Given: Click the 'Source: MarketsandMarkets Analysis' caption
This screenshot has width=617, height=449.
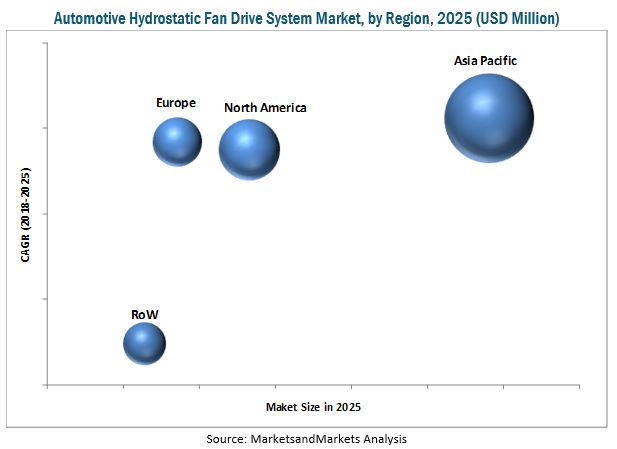Looking at the screenshot, I should (x=307, y=439).
